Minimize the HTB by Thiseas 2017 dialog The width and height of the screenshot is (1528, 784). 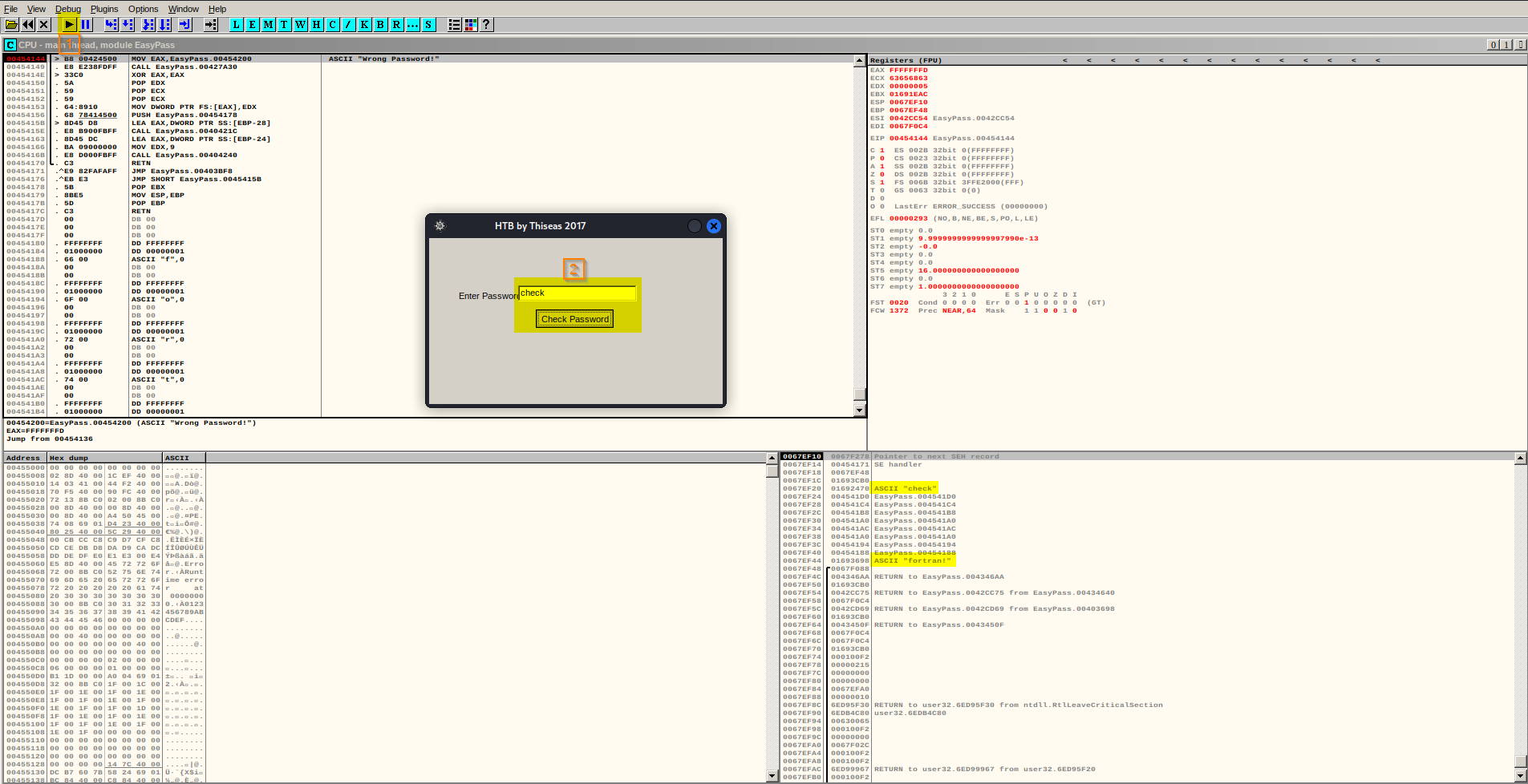(695, 226)
